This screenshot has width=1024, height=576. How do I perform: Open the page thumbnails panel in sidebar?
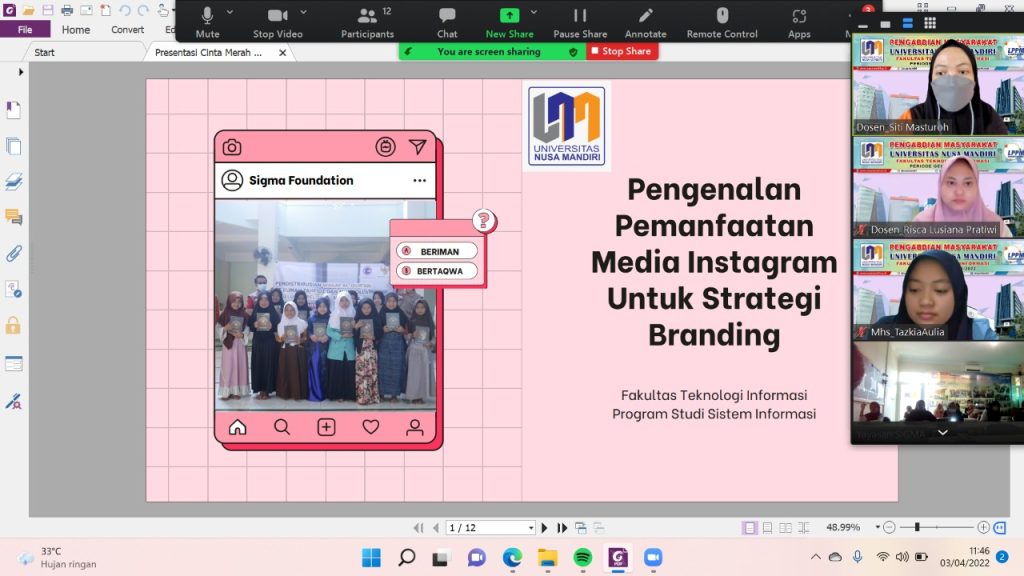[x=13, y=146]
